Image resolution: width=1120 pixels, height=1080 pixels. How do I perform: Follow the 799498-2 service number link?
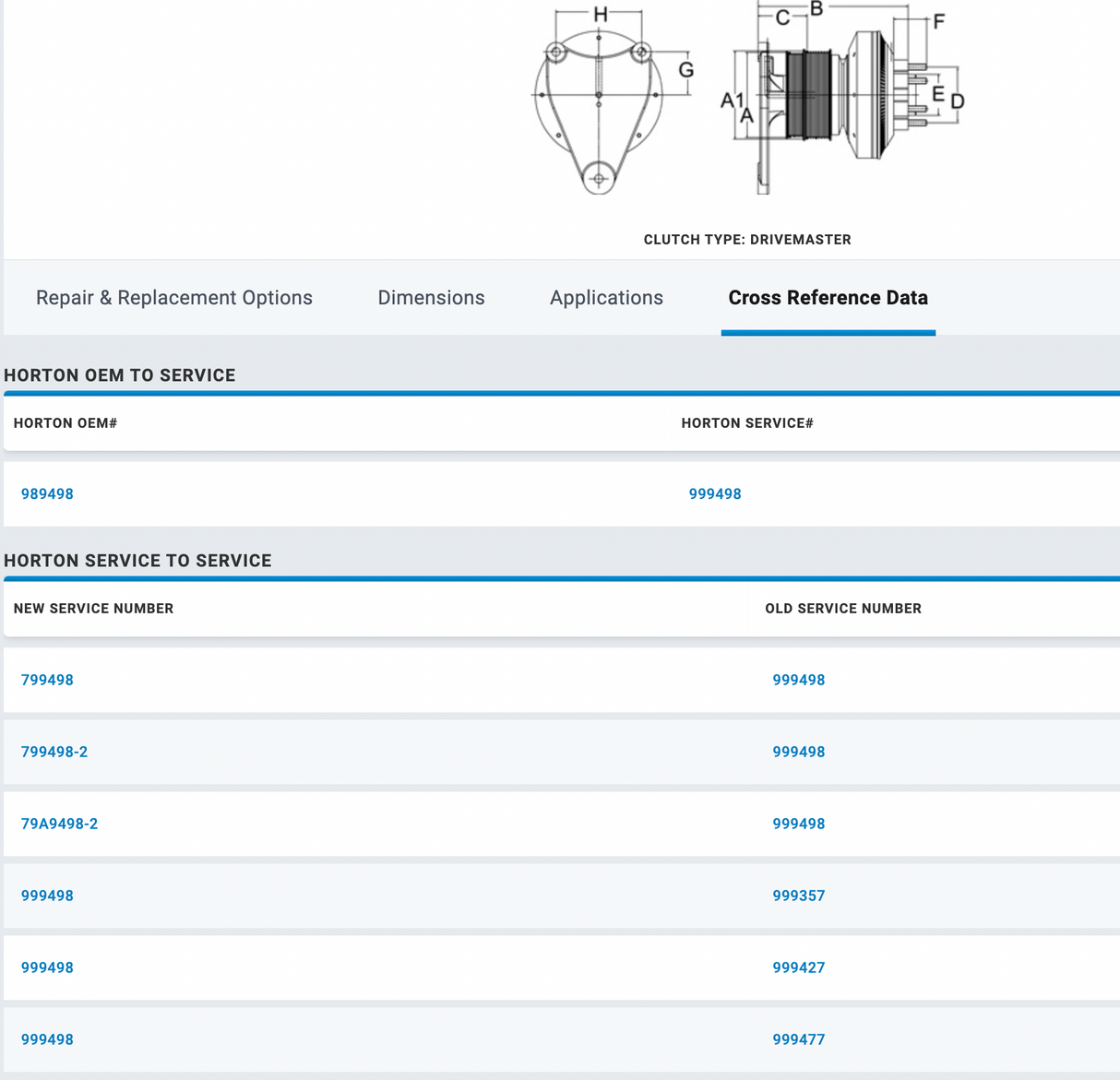(x=54, y=753)
